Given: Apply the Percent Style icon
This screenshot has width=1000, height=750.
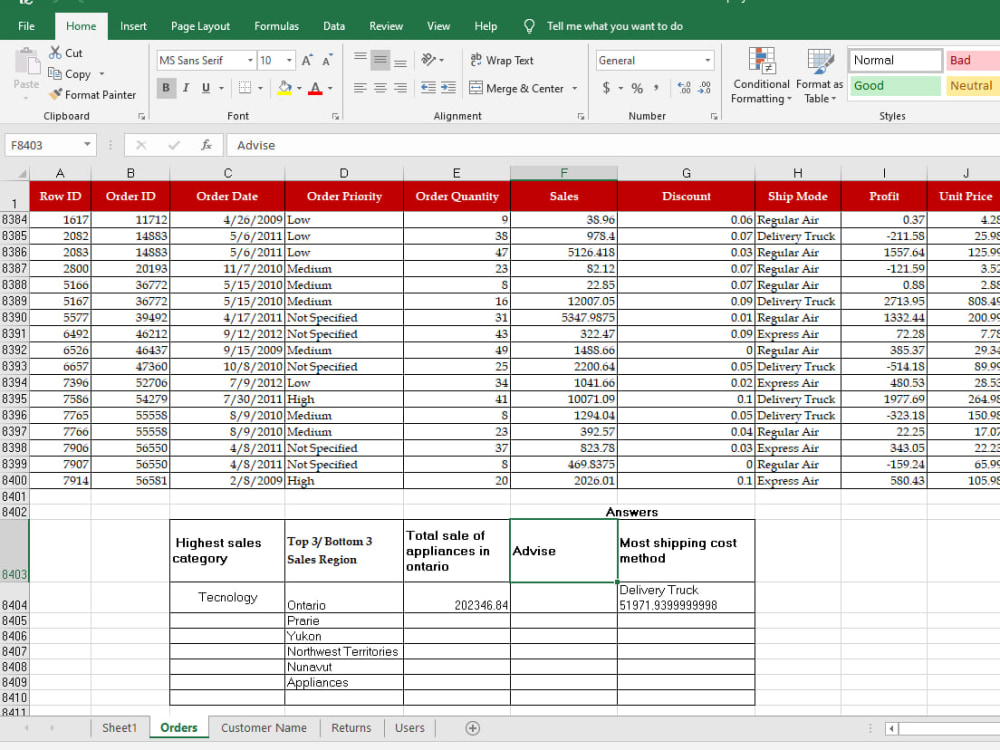Looking at the screenshot, I should coord(637,88).
